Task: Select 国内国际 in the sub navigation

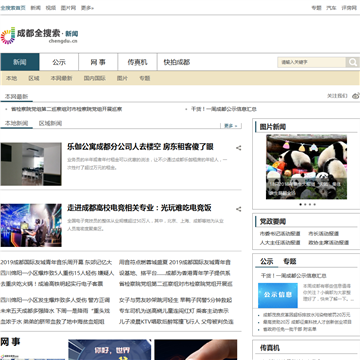Action: [95, 78]
